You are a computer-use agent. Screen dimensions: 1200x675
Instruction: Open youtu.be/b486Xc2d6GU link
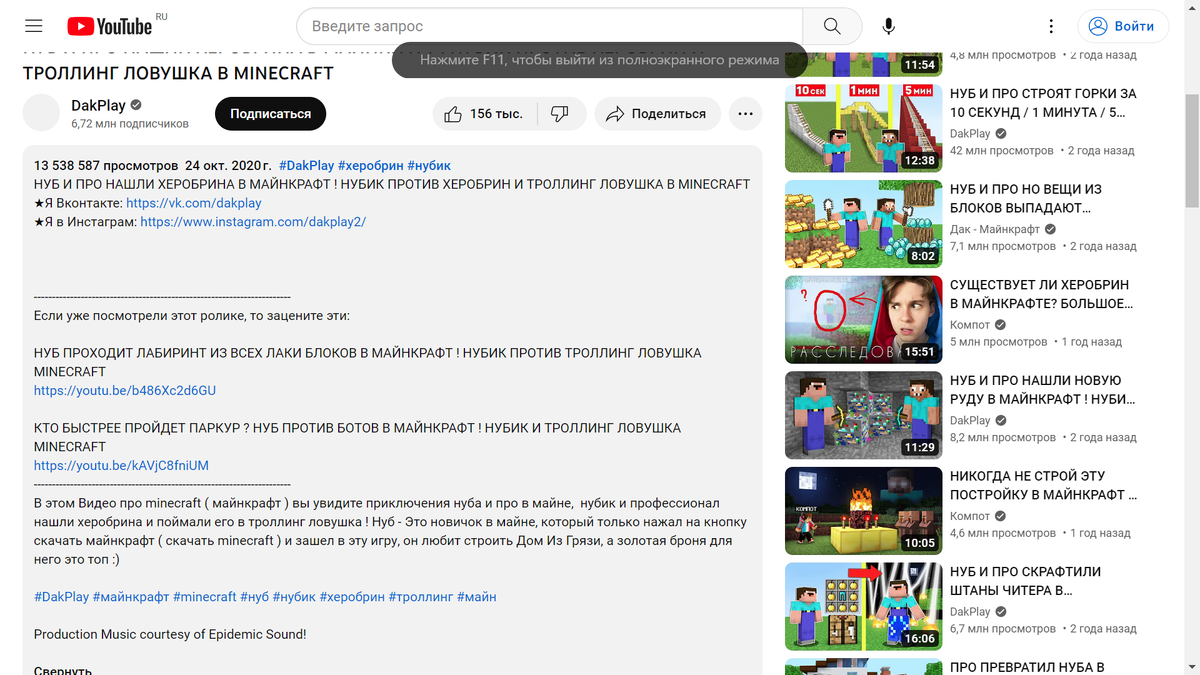pyautogui.click(x=125, y=391)
